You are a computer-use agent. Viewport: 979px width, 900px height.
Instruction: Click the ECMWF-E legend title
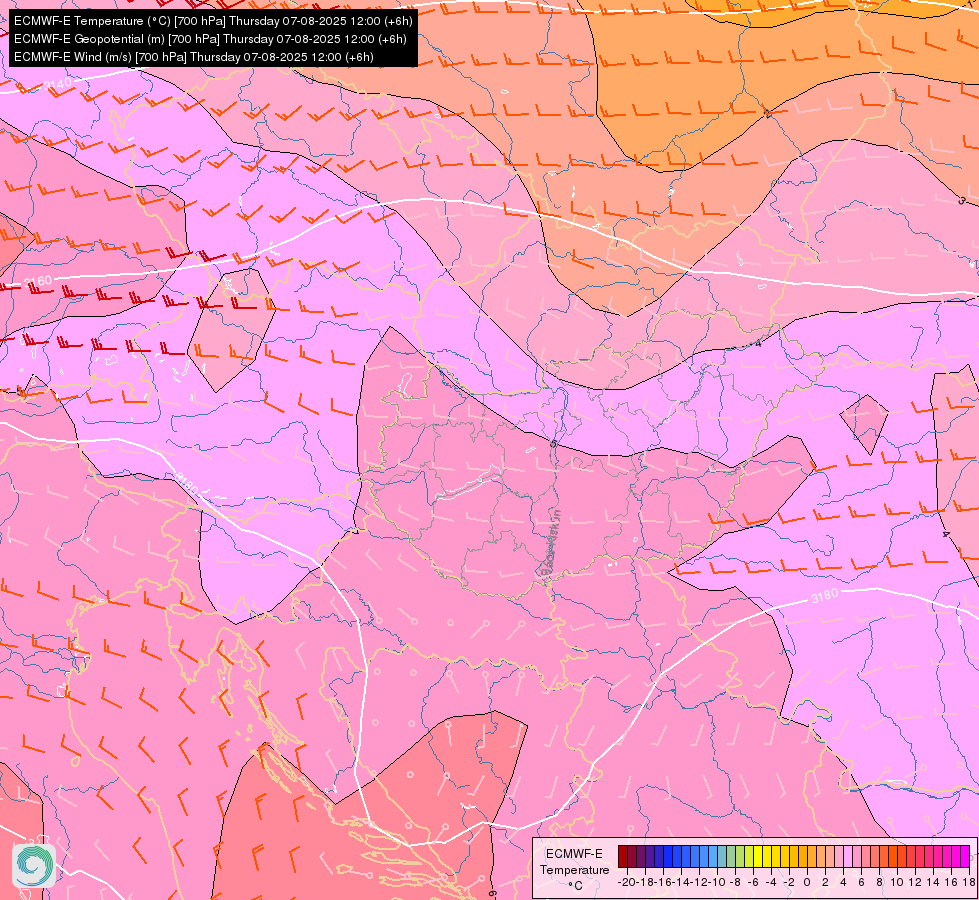(574, 854)
